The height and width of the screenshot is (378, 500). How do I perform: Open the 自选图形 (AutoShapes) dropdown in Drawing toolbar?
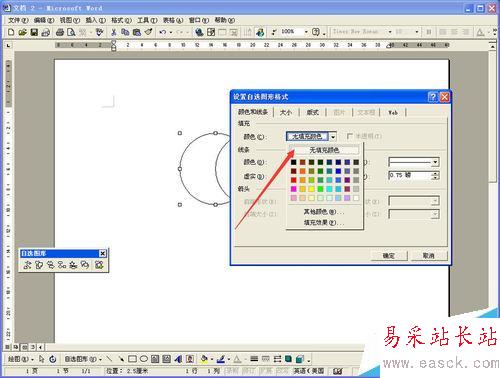(x=83, y=359)
